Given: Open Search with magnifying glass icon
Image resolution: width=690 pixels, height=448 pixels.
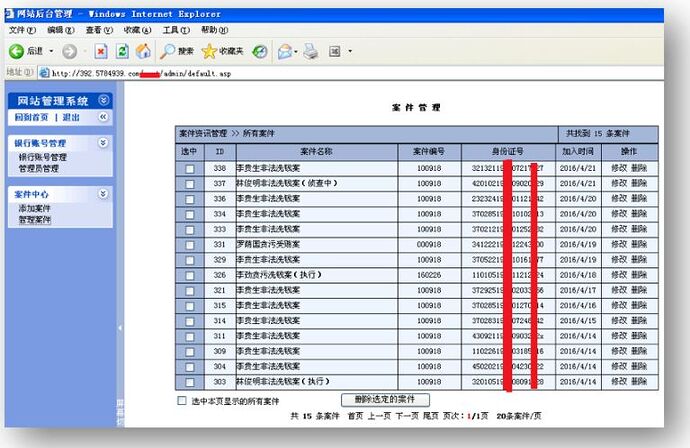Looking at the screenshot, I should [x=168, y=51].
